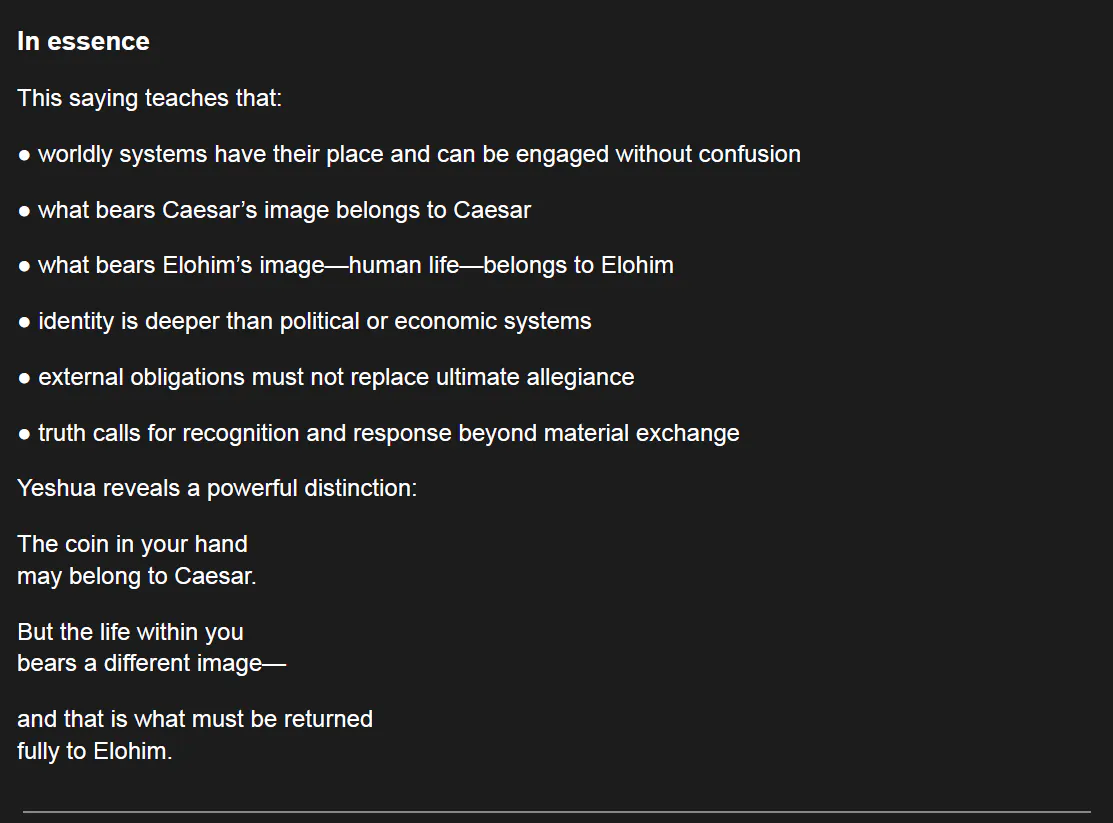Click the bullet dot before "worldly systems"
Viewport: 1113px width, 823px height.
point(25,155)
